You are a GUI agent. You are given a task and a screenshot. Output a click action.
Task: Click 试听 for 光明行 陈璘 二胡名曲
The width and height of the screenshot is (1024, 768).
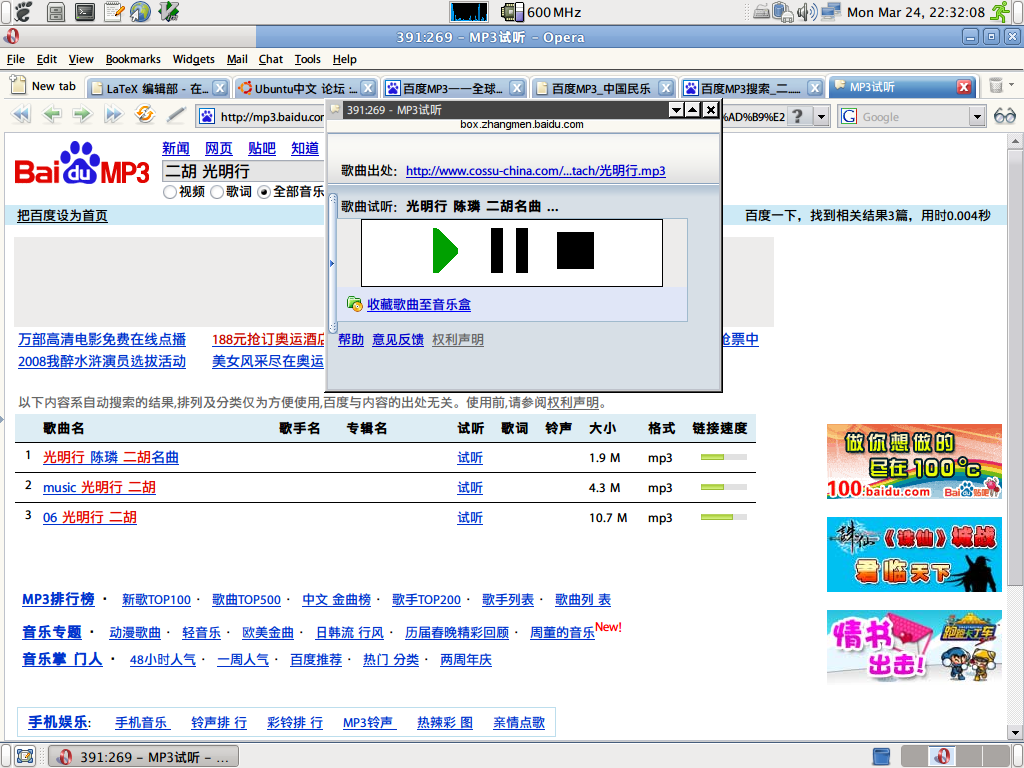(470, 458)
